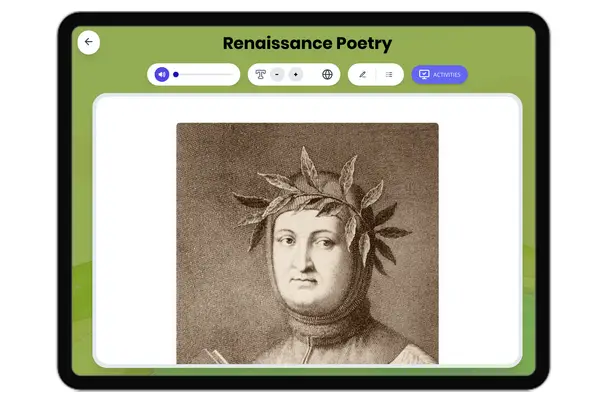This screenshot has width=600, height=400.
Task: Jump to middle of audio progress track
Action: coord(204,74)
